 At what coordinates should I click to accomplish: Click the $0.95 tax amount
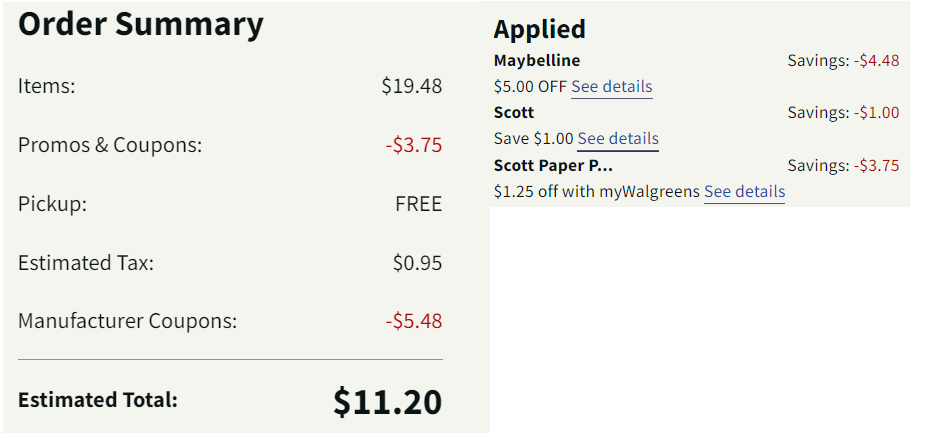[417, 264]
